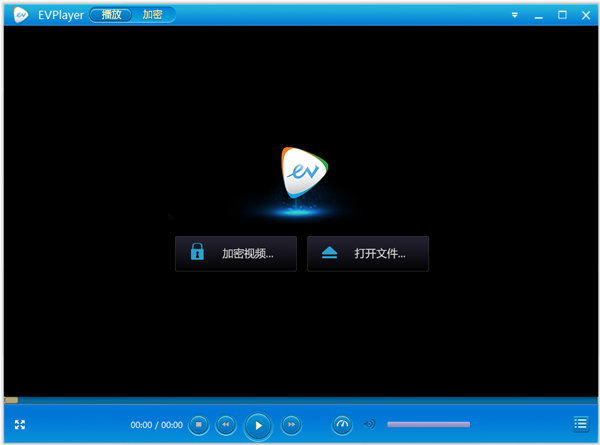This screenshot has width=600, height=445.
Task: Adjust the volume slider
Action: pyautogui.click(x=428, y=424)
